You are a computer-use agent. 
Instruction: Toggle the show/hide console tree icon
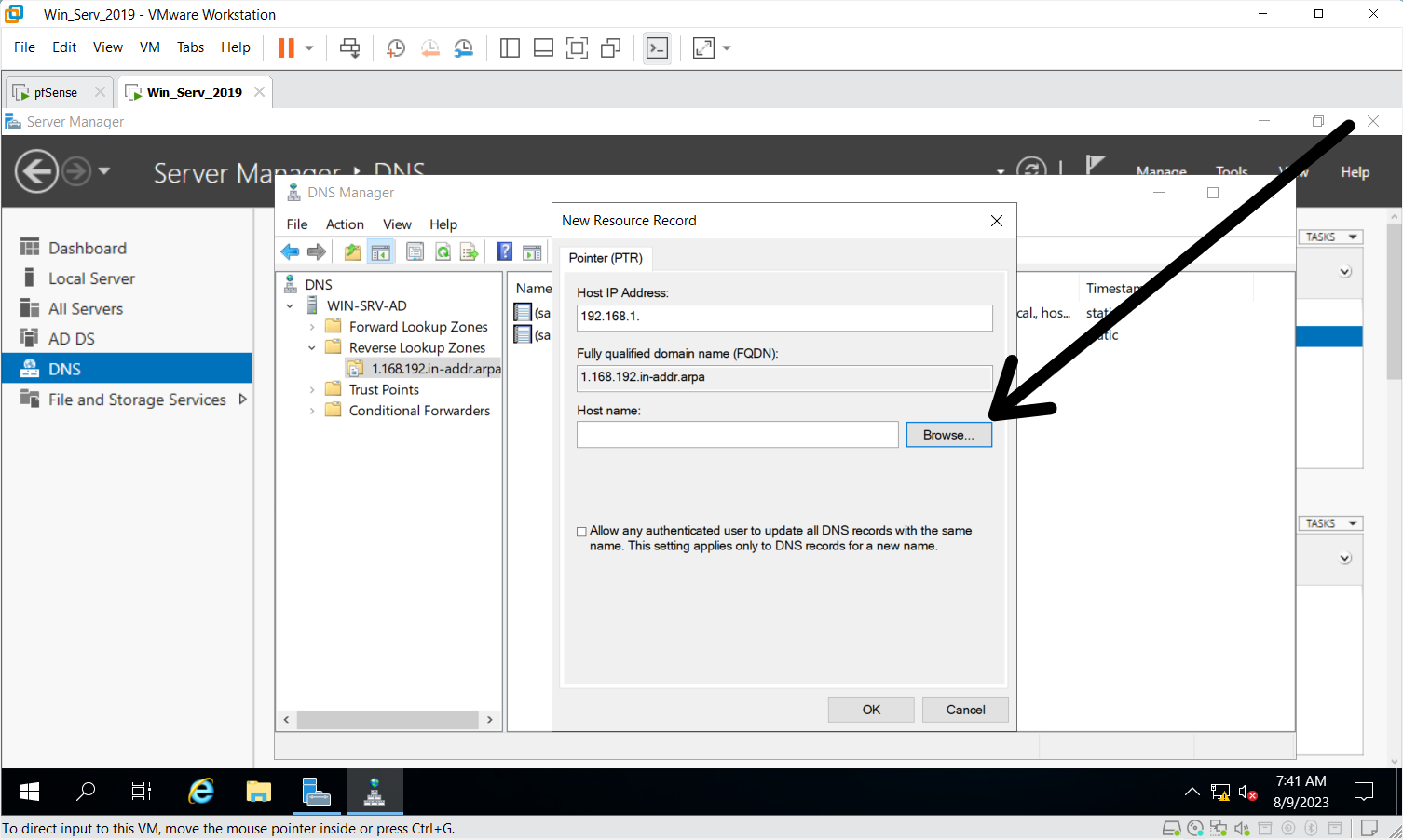381,251
